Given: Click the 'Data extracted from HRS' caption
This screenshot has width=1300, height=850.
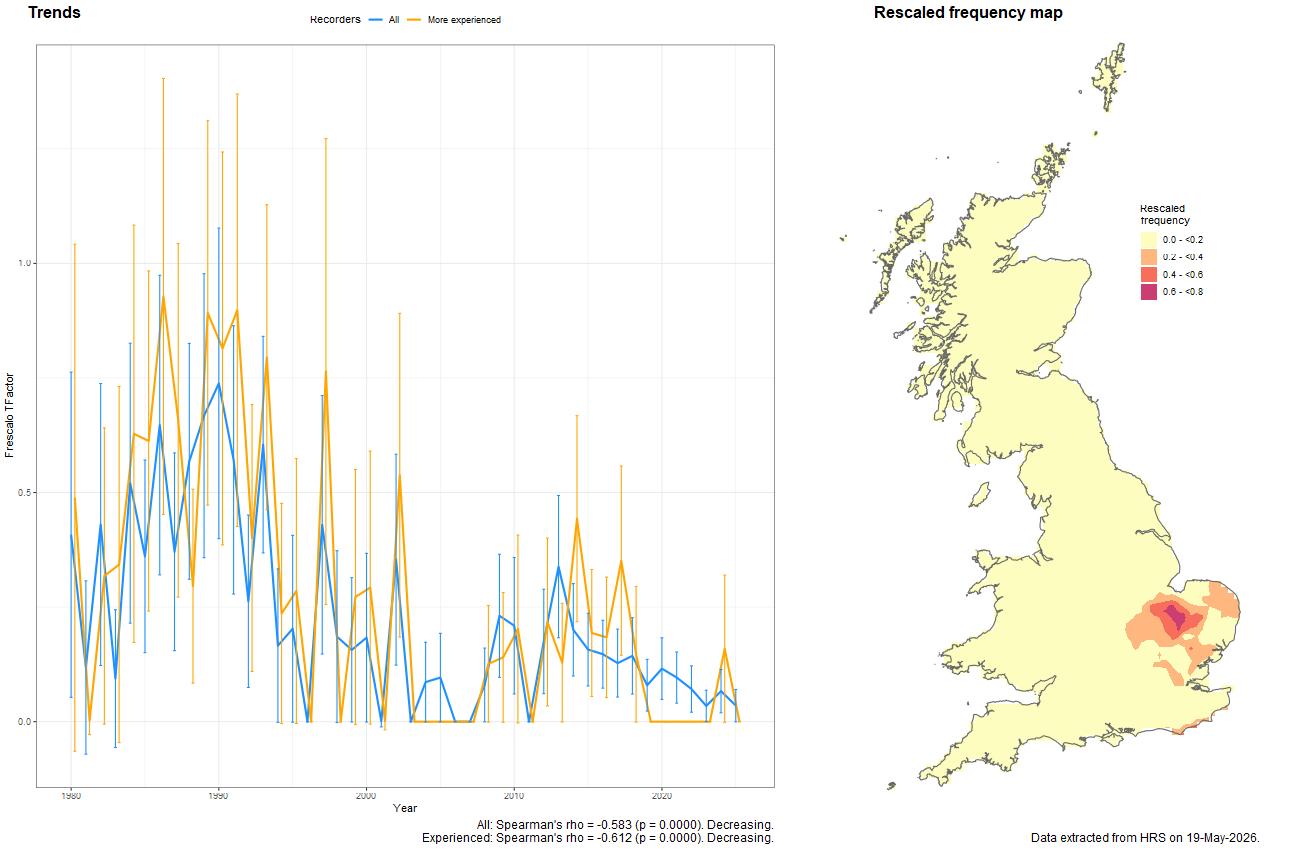Looking at the screenshot, I should [1145, 837].
